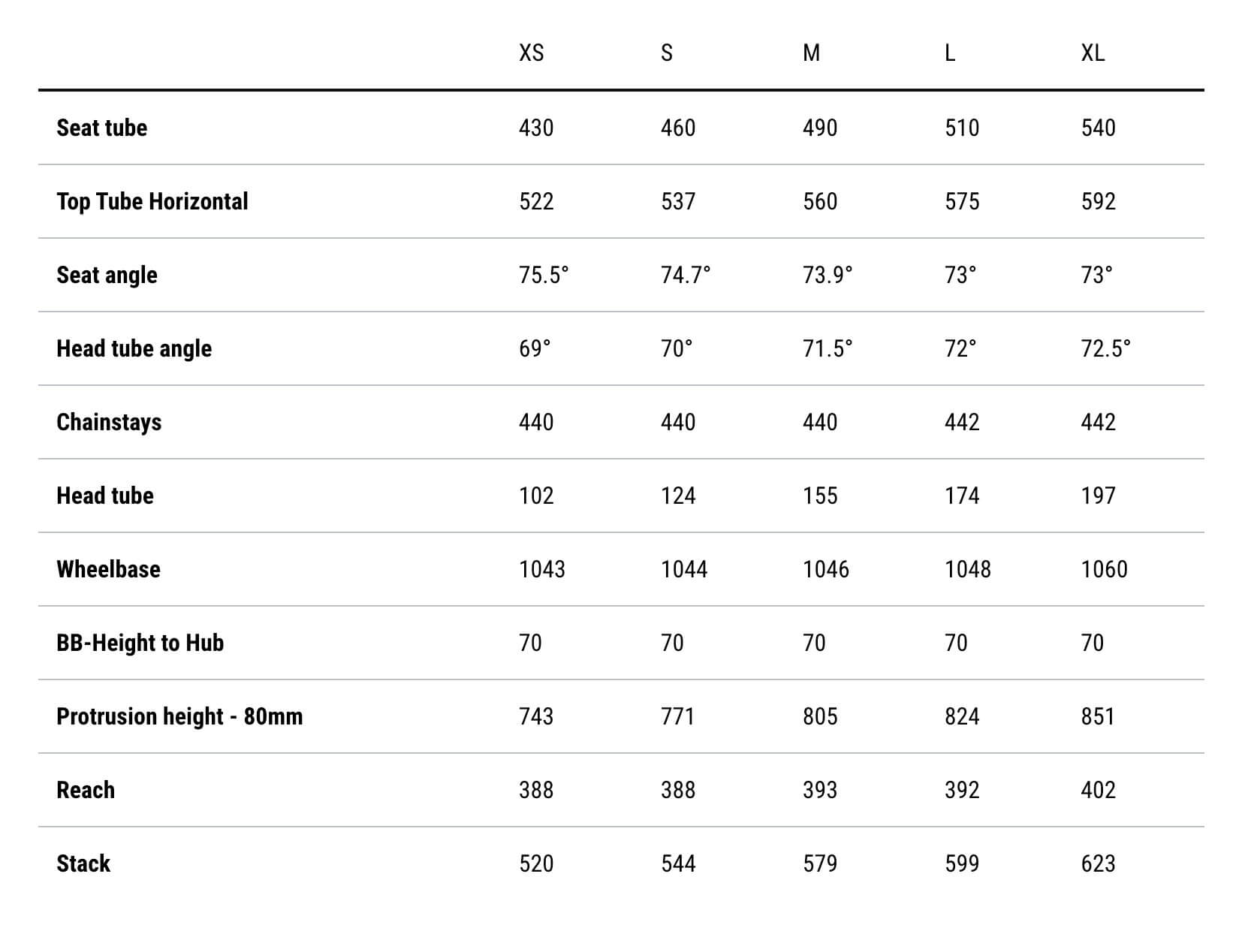This screenshot has width=1245, height=952.
Task: Click the Top Tube Horizontal label
Action: 152,202
